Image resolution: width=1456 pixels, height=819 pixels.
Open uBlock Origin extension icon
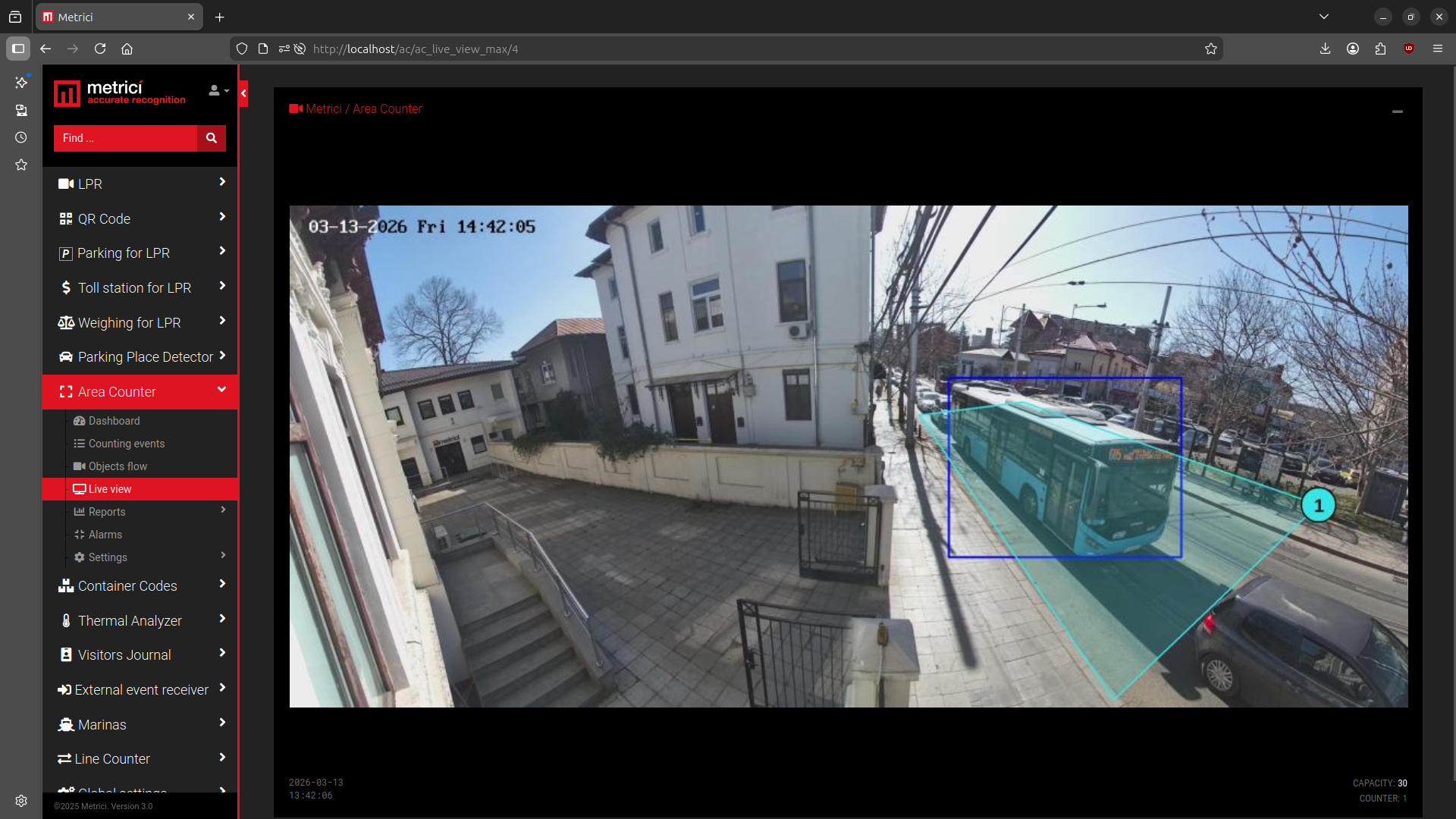1409,49
